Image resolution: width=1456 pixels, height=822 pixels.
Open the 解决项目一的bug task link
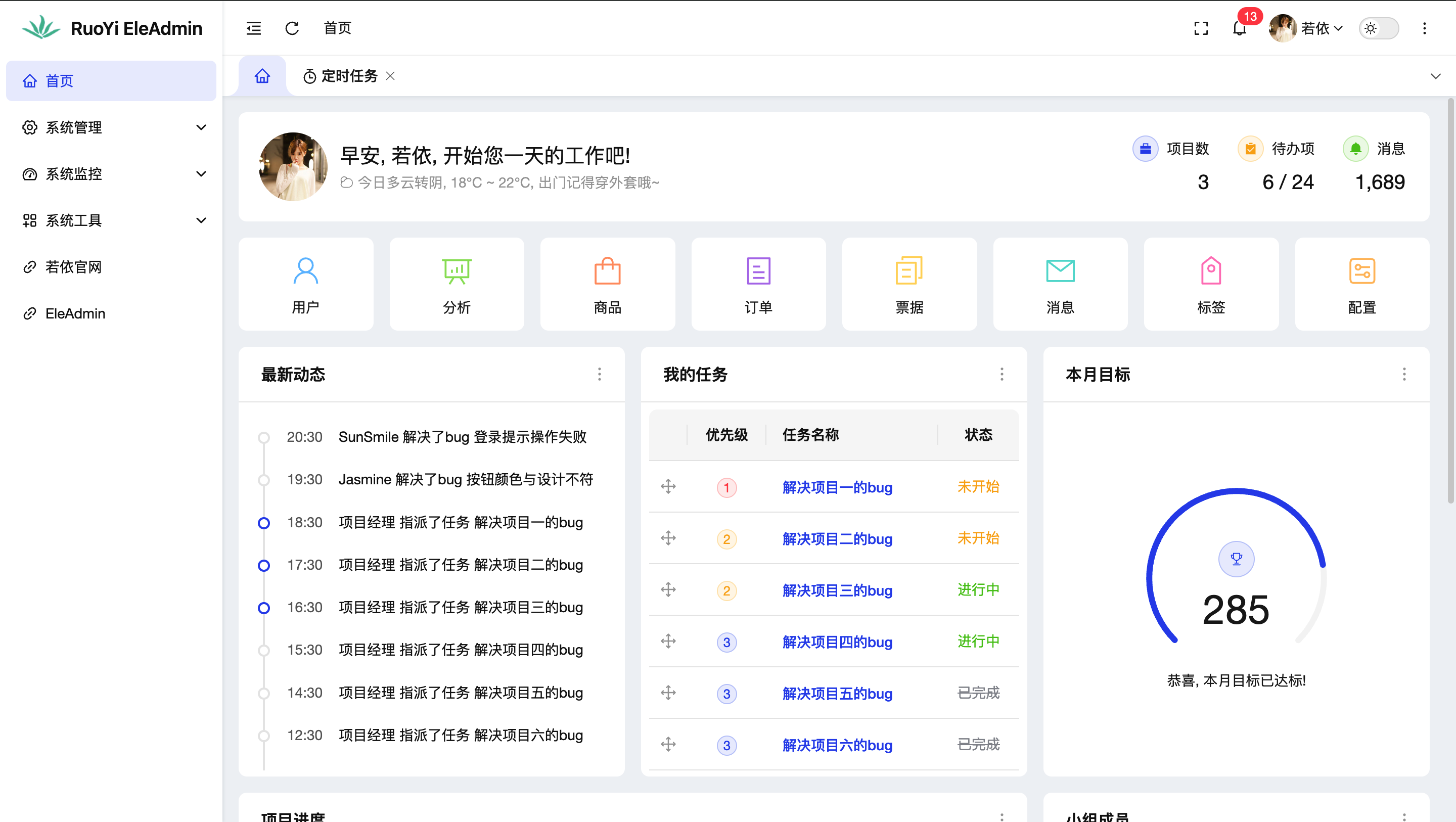click(837, 487)
